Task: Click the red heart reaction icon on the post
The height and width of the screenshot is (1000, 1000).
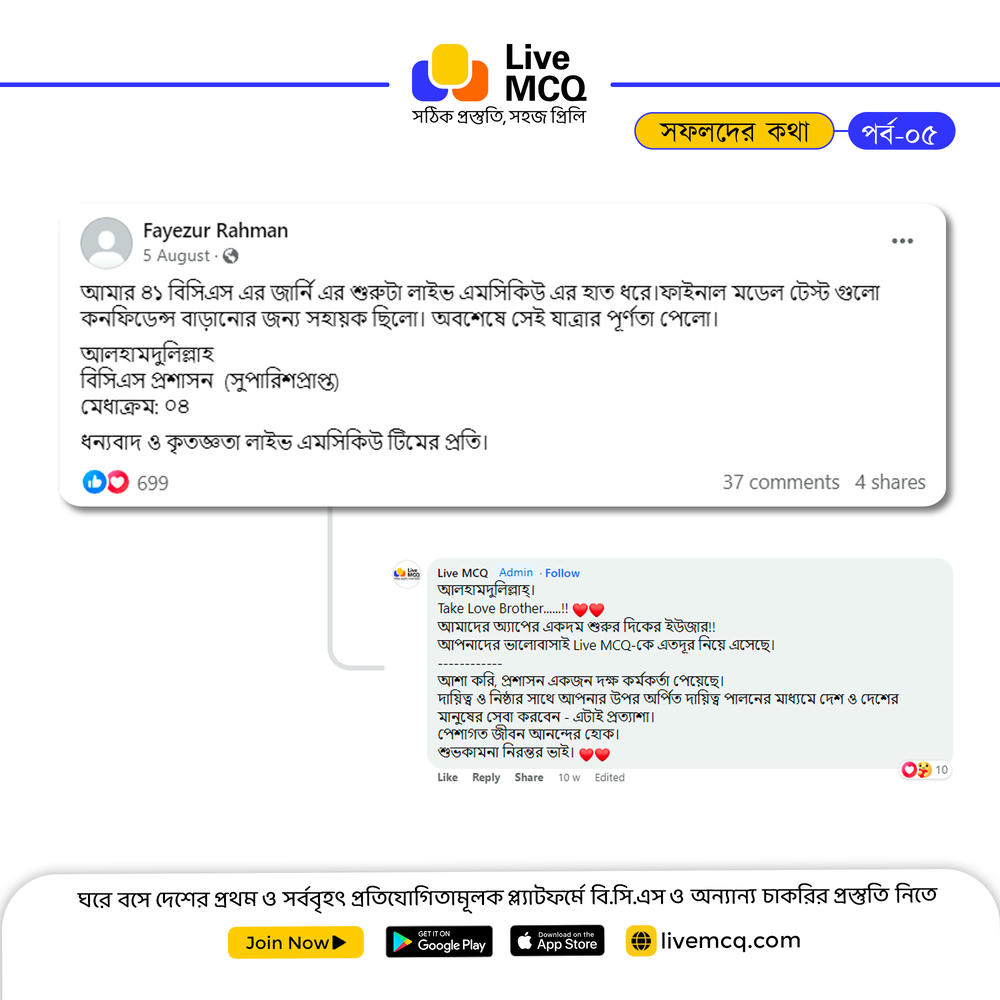Action: coord(117,482)
